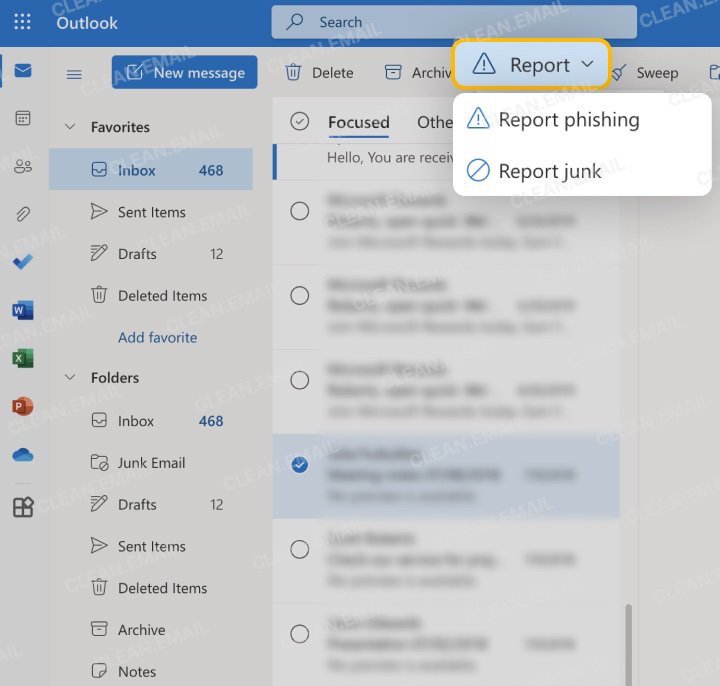Screen dimensions: 720x686
Task: Open OneDrive cloud icon
Action: (x=23, y=455)
